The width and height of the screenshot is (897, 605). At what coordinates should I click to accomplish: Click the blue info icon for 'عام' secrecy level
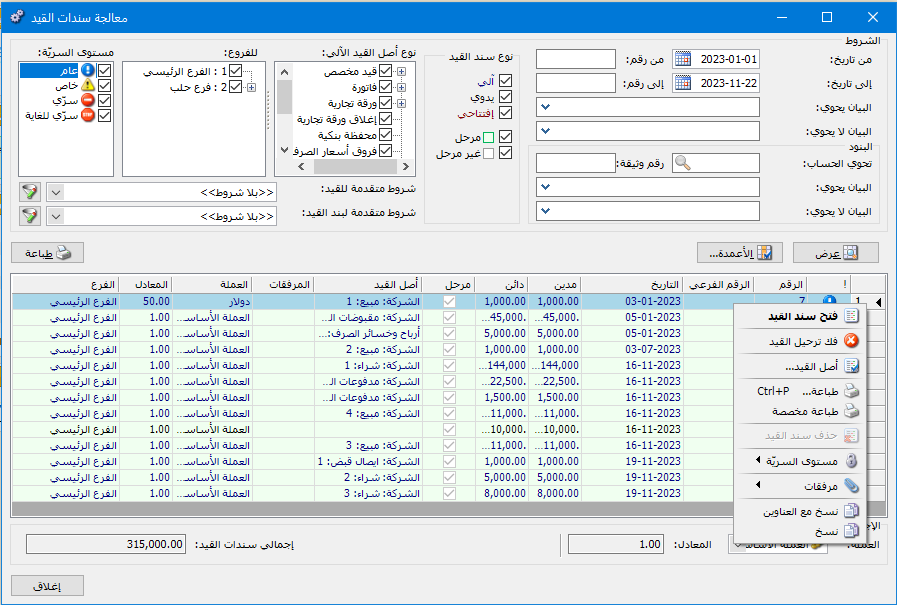pyautogui.click(x=88, y=70)
